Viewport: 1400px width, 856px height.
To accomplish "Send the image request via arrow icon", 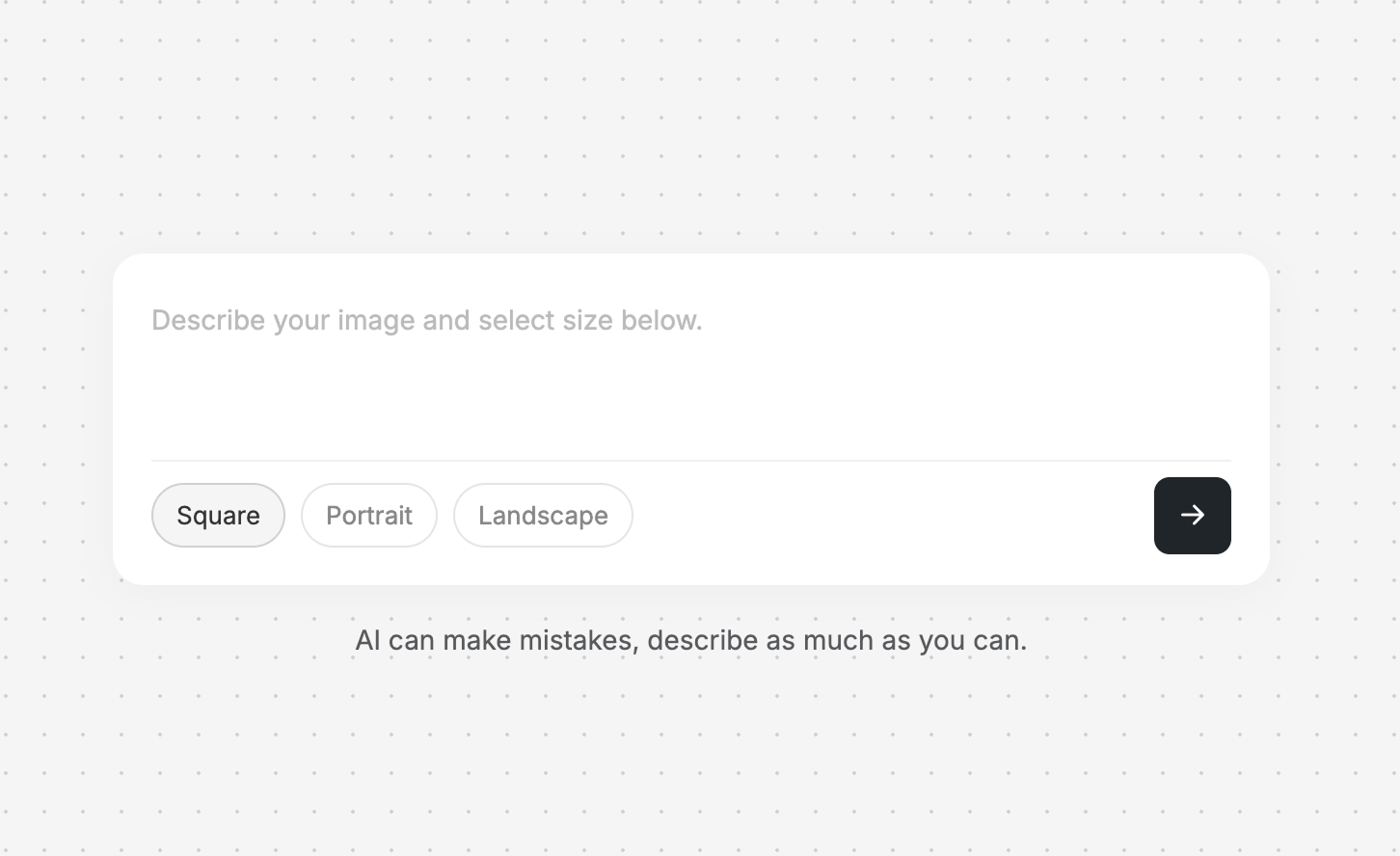I will pyautogui.click(x=1192, y=516).
